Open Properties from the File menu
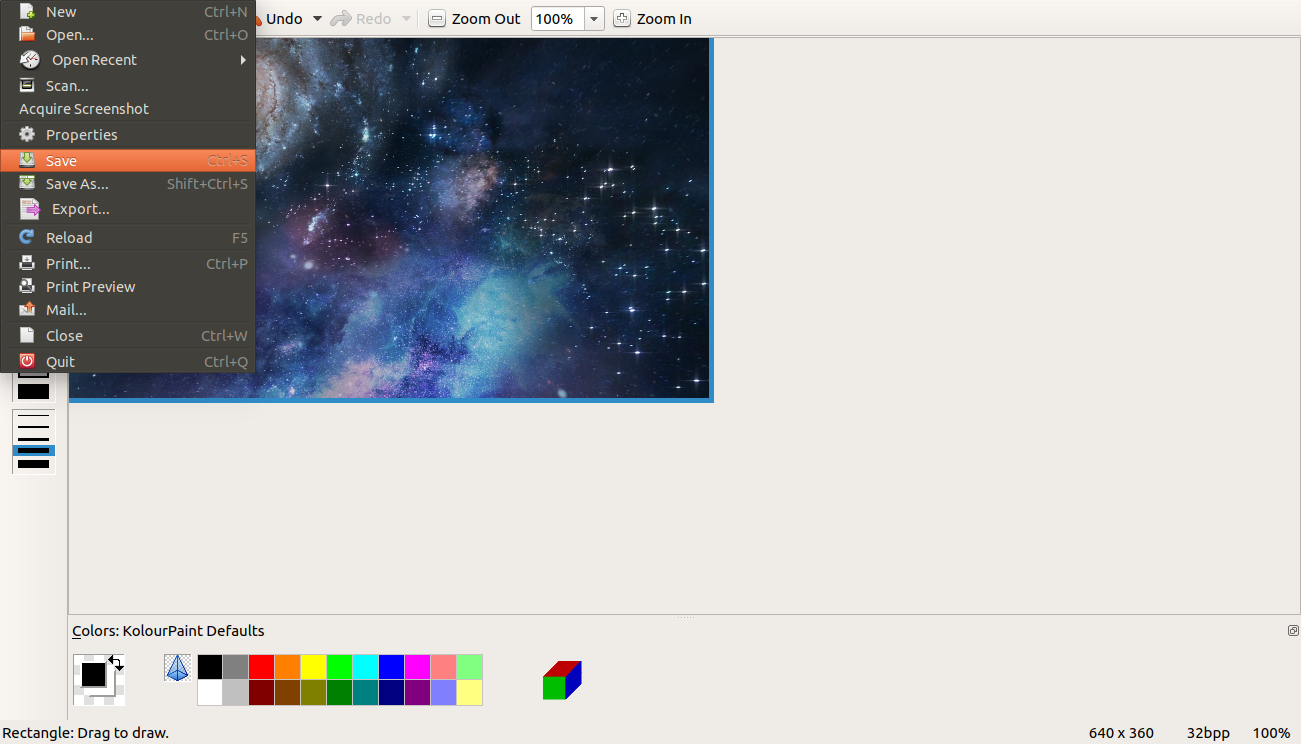Screen dimensions: 1301x744 [x=128, y=135]
